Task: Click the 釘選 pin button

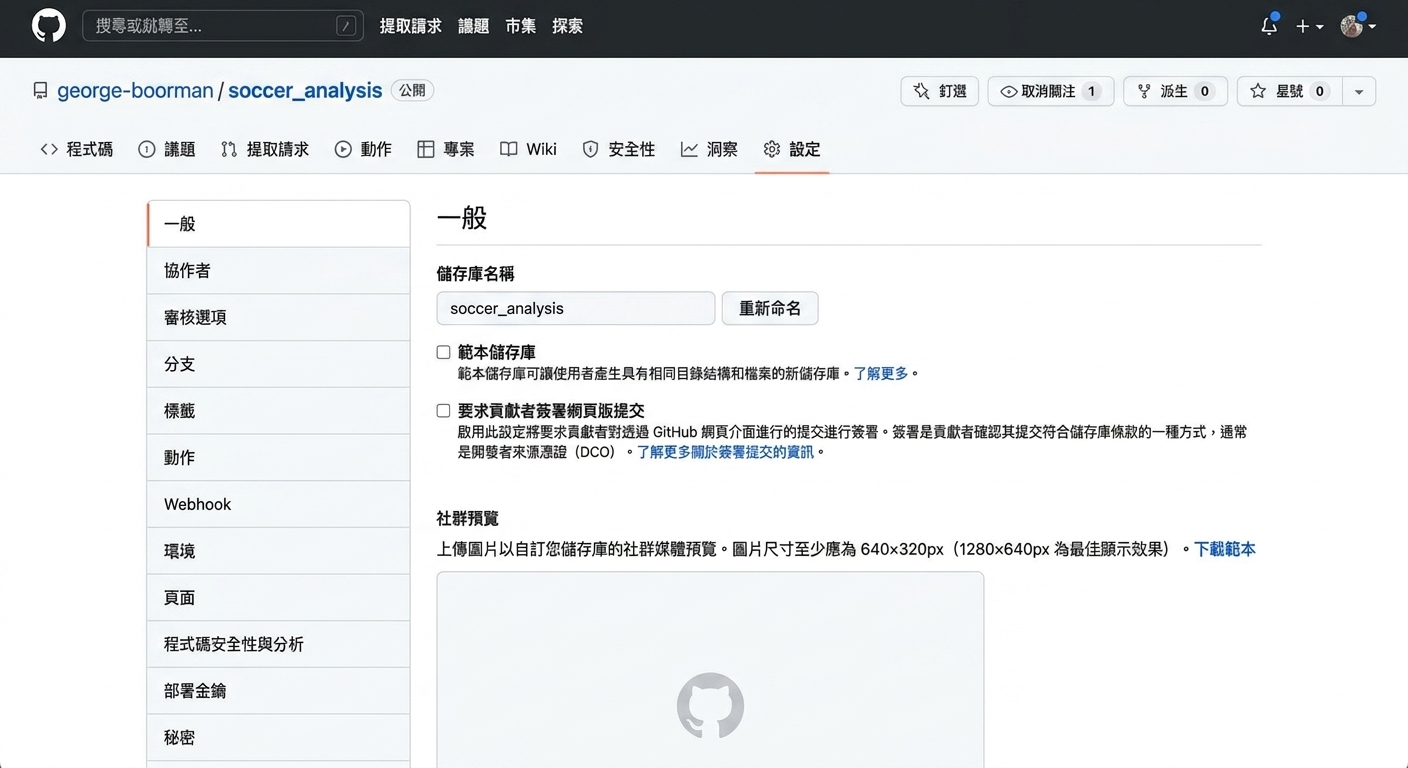Action: point(940,91)
